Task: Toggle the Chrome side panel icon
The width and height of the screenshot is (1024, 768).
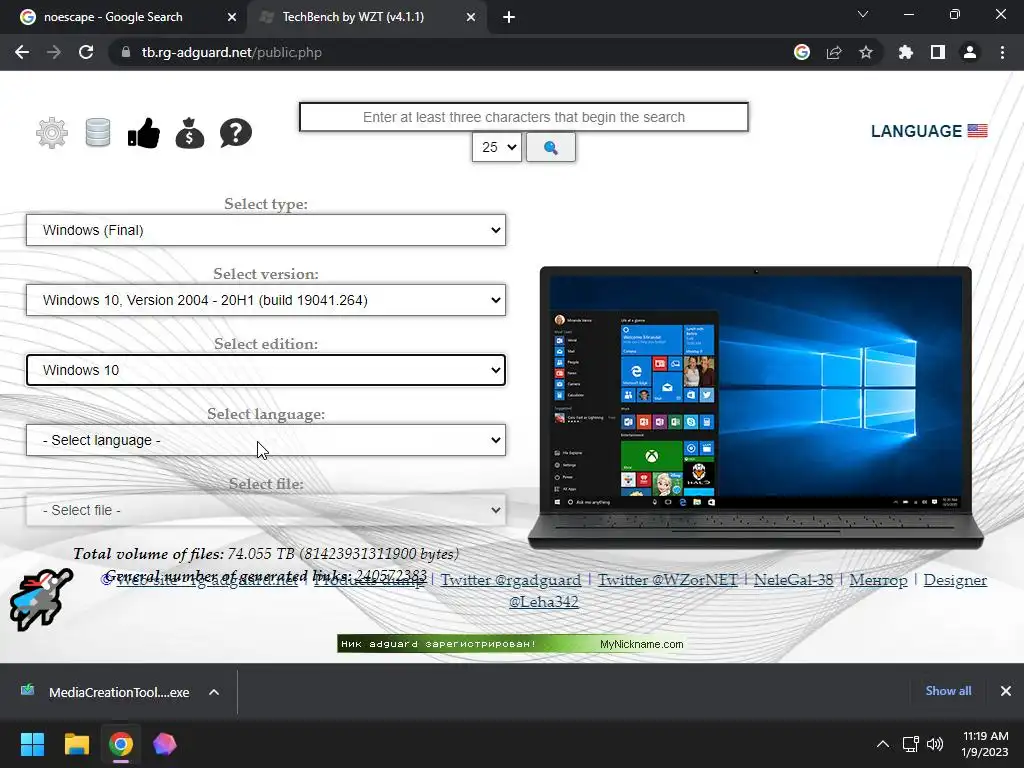Action: click(938, 52)
